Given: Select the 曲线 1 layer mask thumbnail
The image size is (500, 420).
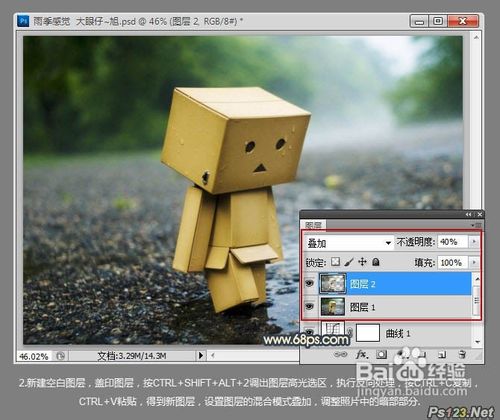Looking at the screenshot, I should coord(368,333).
